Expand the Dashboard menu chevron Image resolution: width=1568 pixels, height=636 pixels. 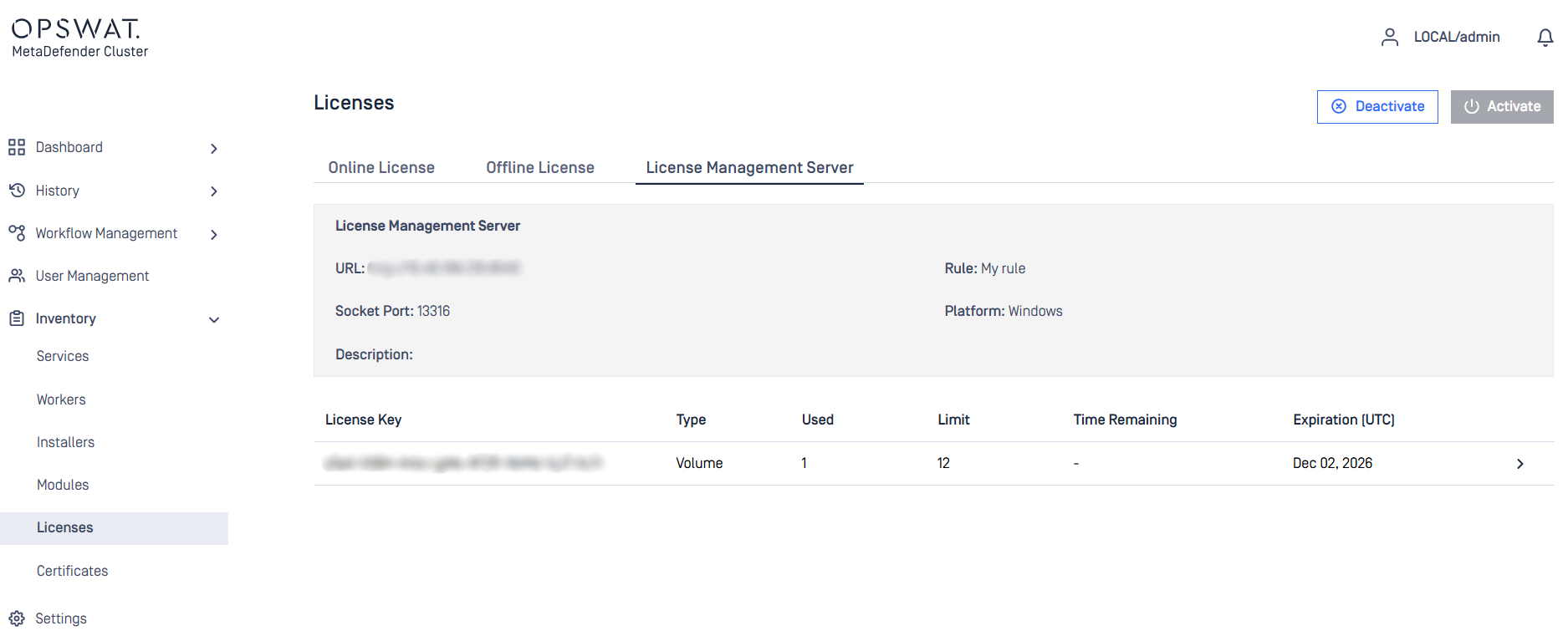tap(214, 149)
